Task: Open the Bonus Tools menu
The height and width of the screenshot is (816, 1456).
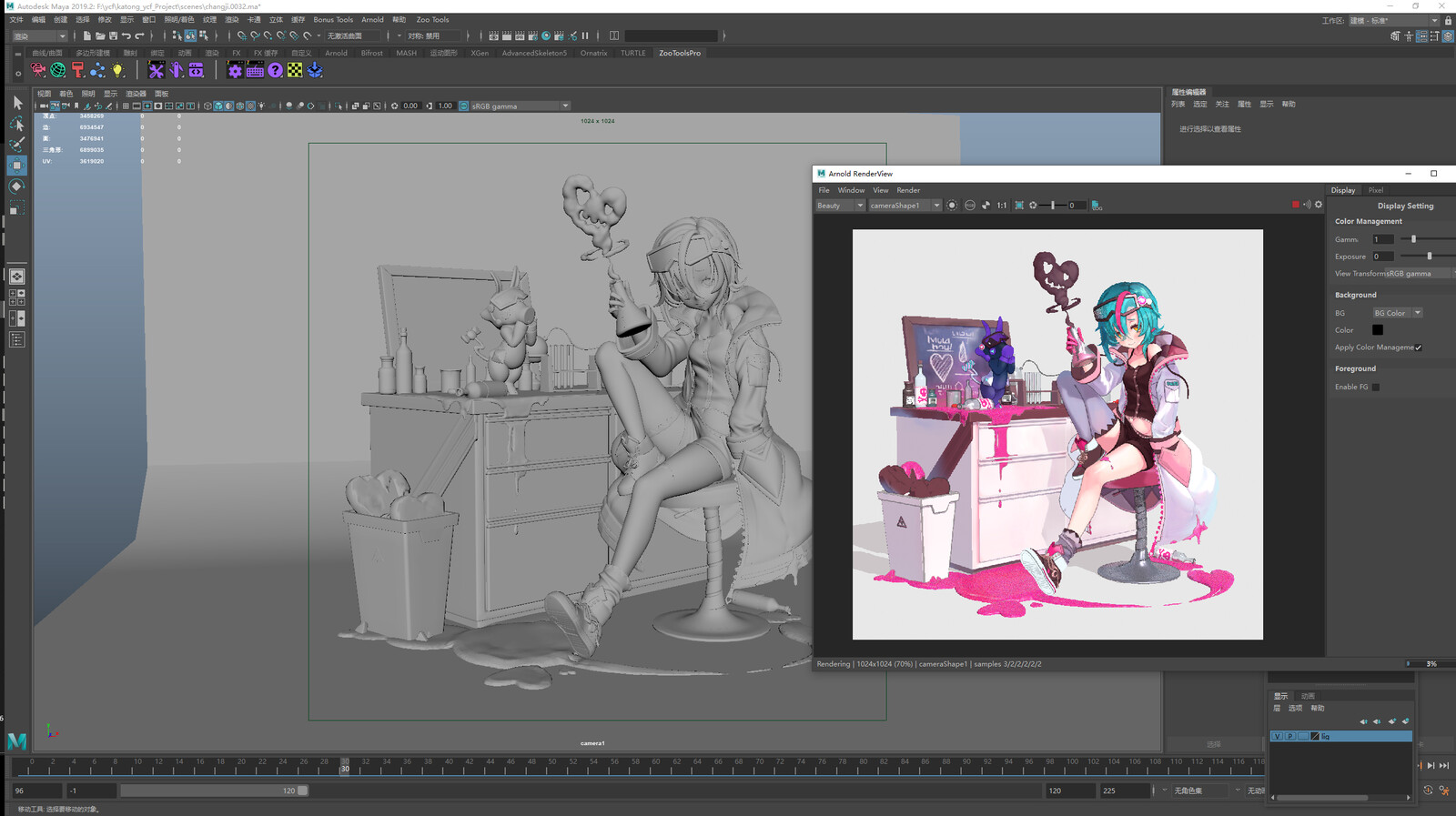Action: click(x=333, y=19)
